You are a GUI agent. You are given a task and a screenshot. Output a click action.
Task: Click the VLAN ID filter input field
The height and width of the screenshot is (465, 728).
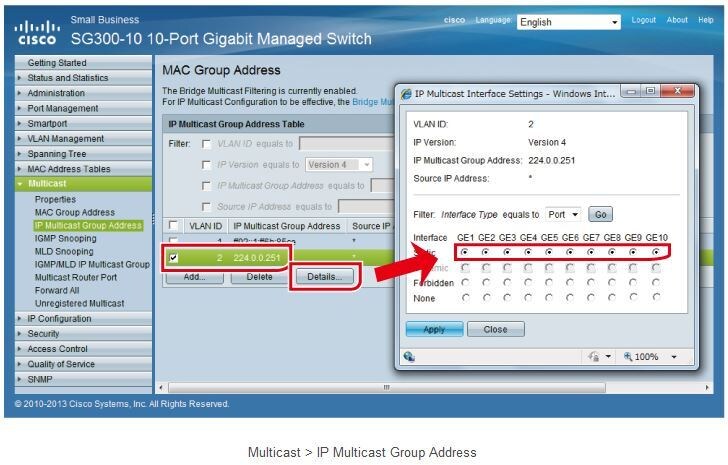click(x=346, y=144)
